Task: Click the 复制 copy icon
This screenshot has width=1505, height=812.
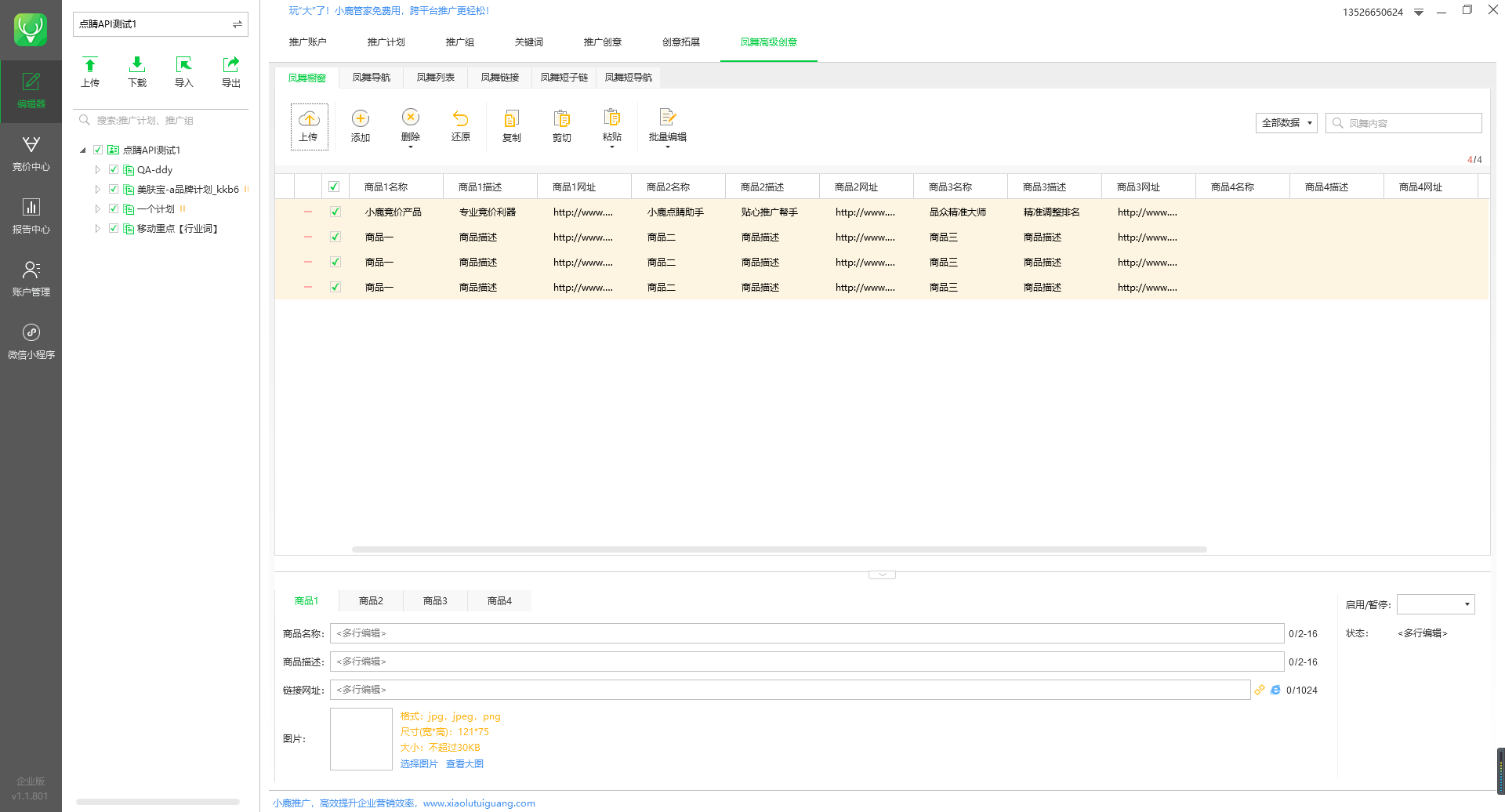Action: coord(511,118)
